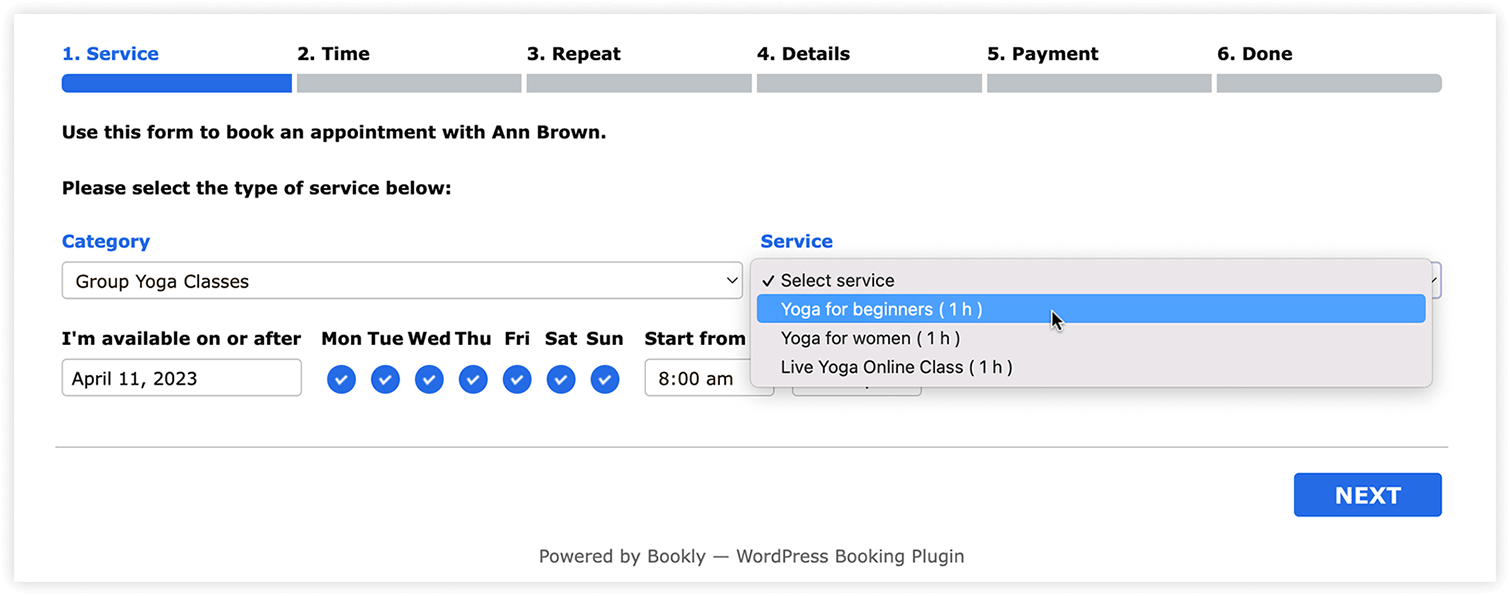This screenshot has width=1510, height=596.
Task: Uncheck the Sat day checkbox
Action: point(561,380)
